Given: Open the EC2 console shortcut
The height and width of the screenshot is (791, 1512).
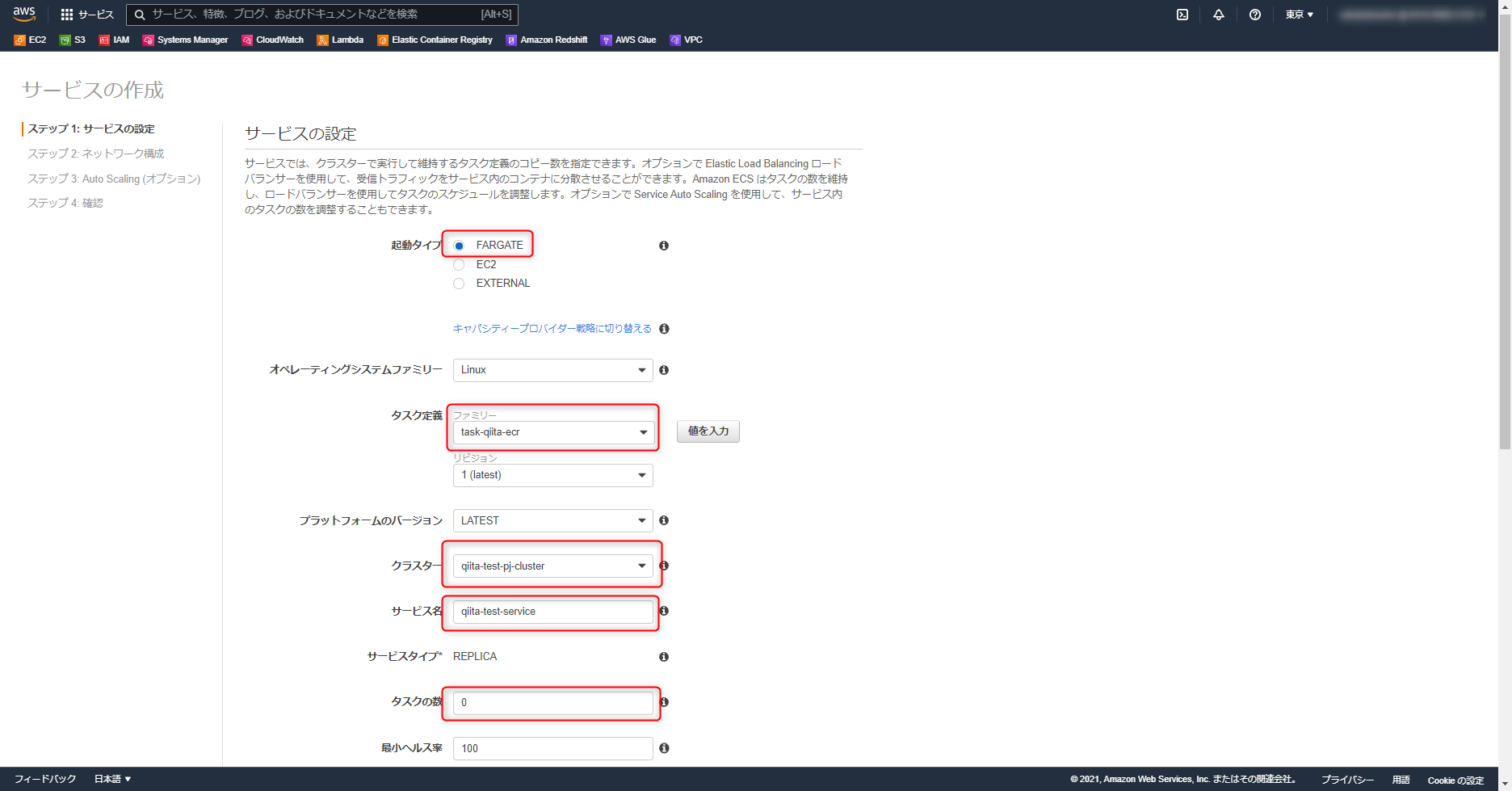Looking at the screenshot, I should pos(29,40).
